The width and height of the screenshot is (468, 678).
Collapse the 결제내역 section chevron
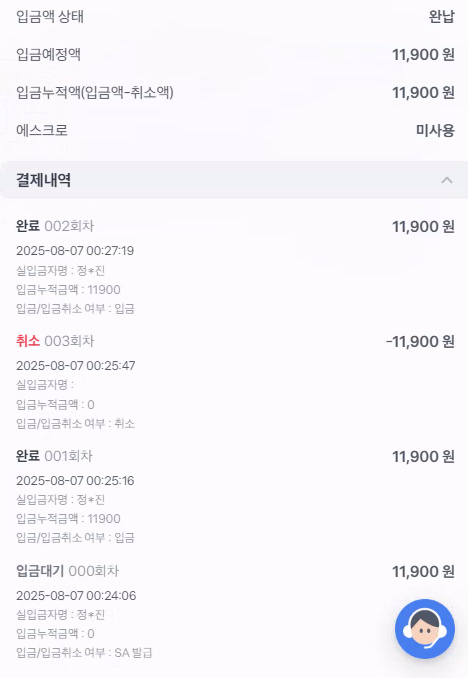click(x=447, y=180)
